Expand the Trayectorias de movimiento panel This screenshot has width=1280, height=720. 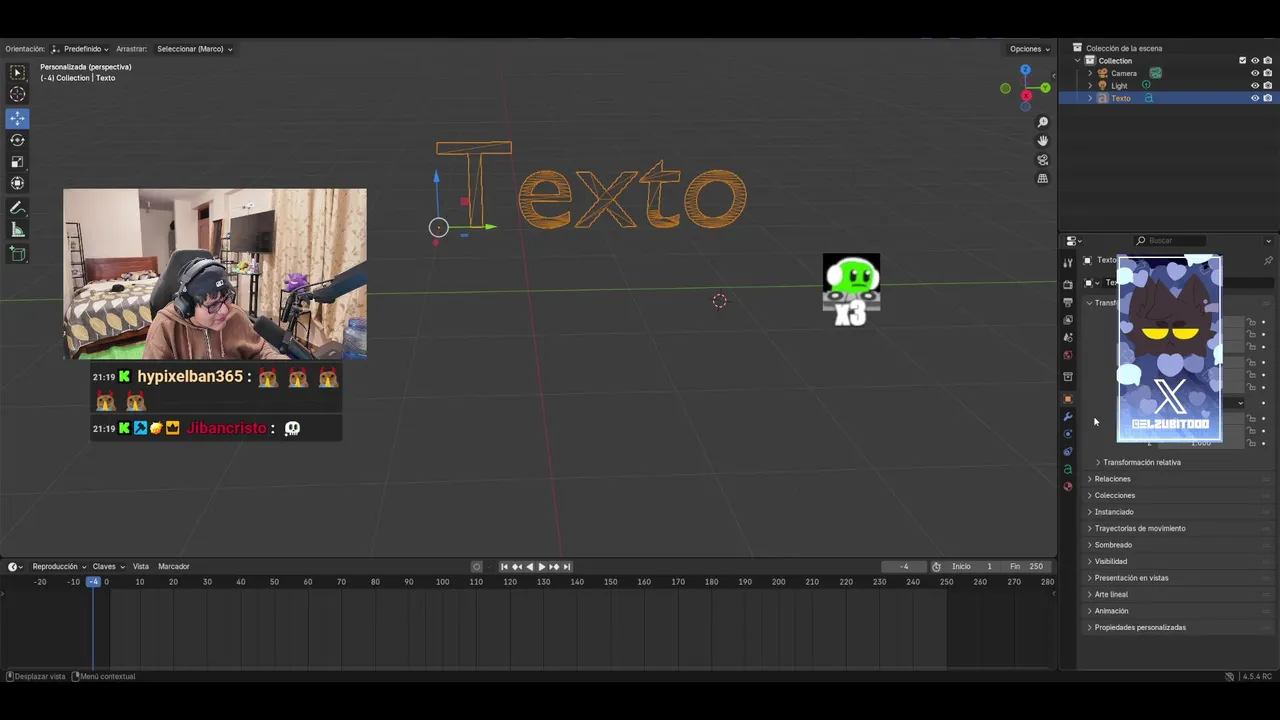click(x=1178, y=528)
